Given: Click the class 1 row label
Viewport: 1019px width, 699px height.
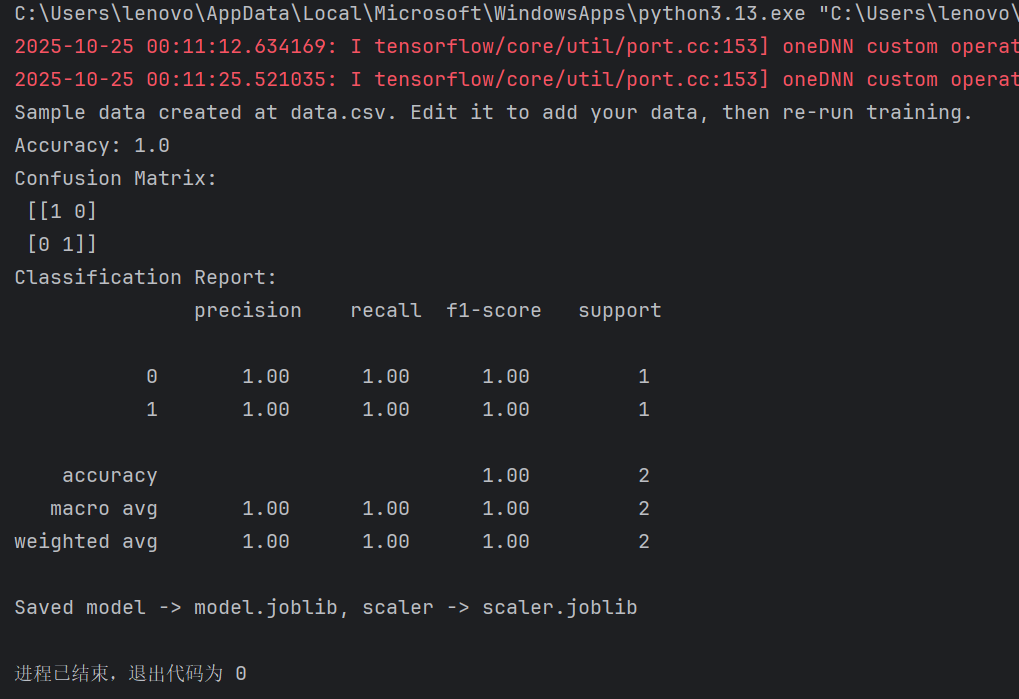Looking at the screenshot, I should (x=152, y=409).
